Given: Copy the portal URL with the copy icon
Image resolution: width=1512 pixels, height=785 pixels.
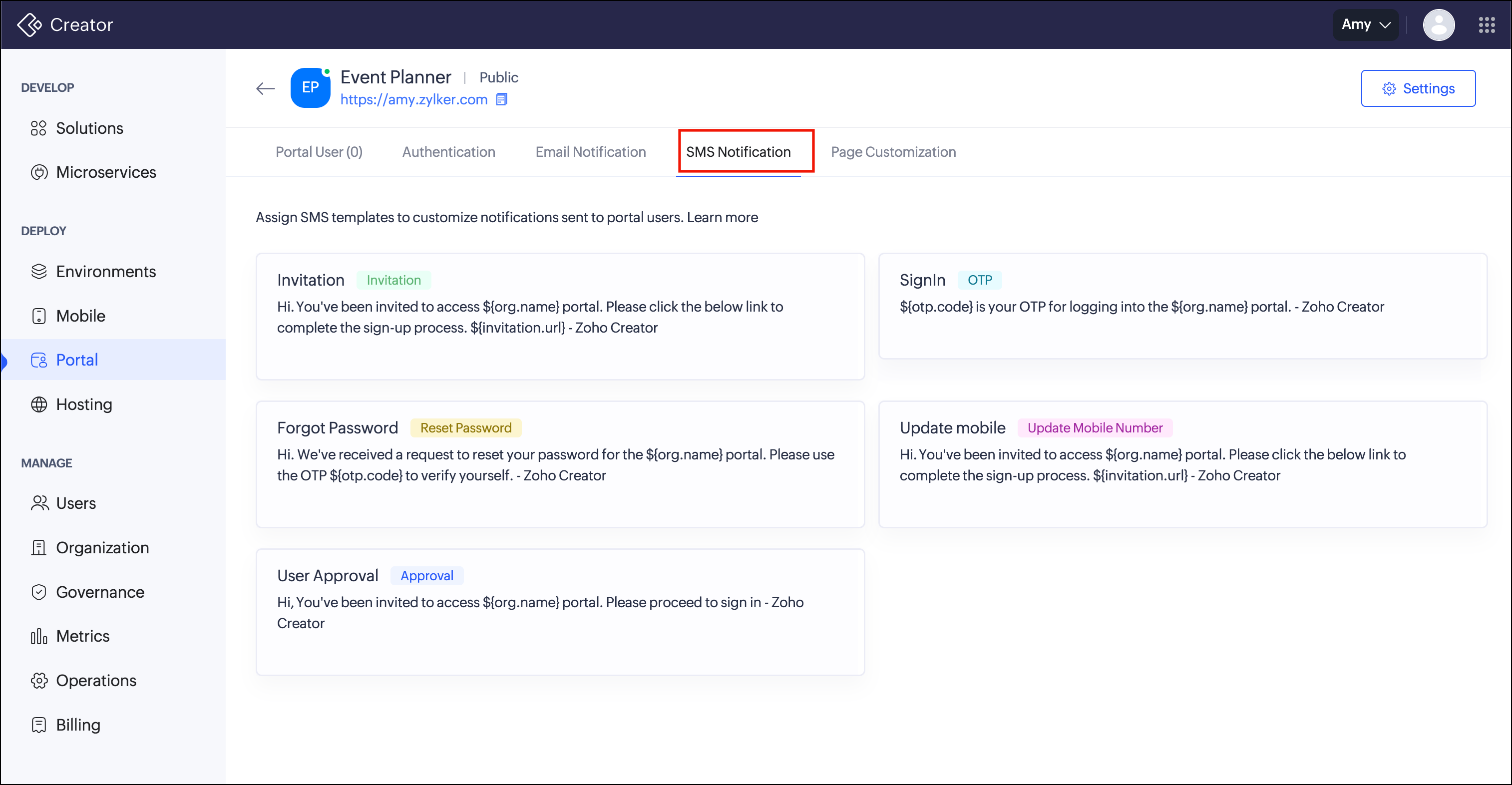Looking at the screenshot, I should 501,99.
